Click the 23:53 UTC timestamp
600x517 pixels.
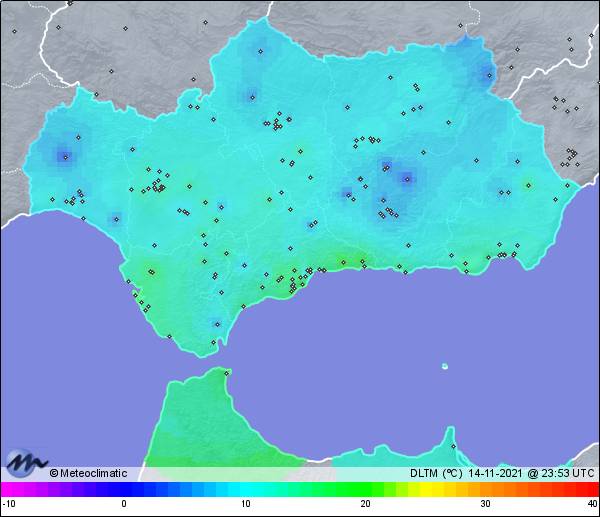click(x=566, y=473)
